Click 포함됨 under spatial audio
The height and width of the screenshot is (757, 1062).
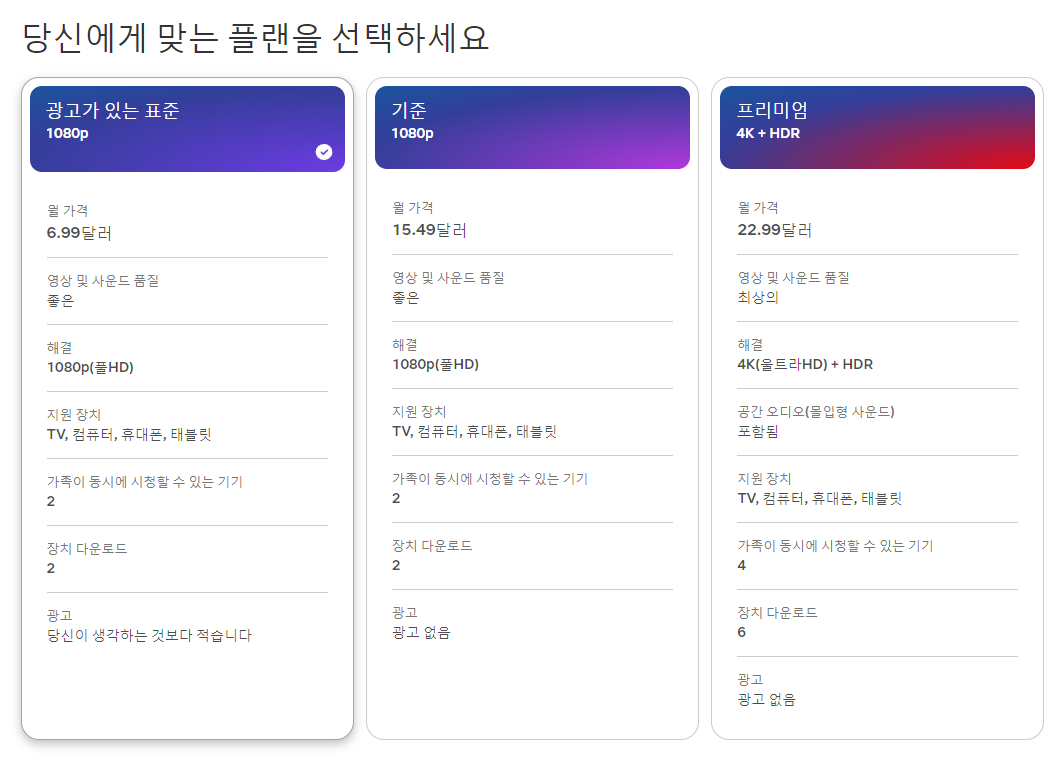(758, 431)
